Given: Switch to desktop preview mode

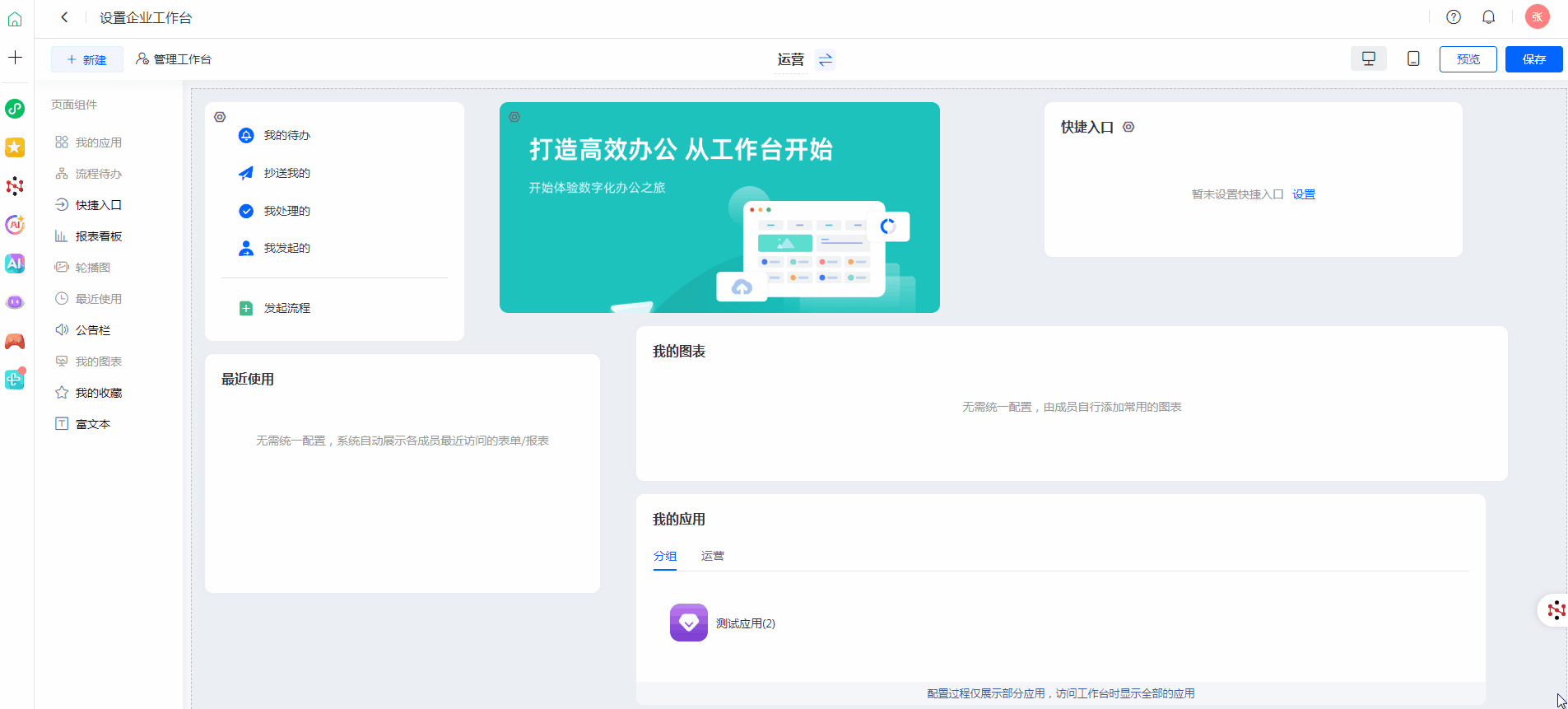Looking at the screenshot, I should [1368, 59].
